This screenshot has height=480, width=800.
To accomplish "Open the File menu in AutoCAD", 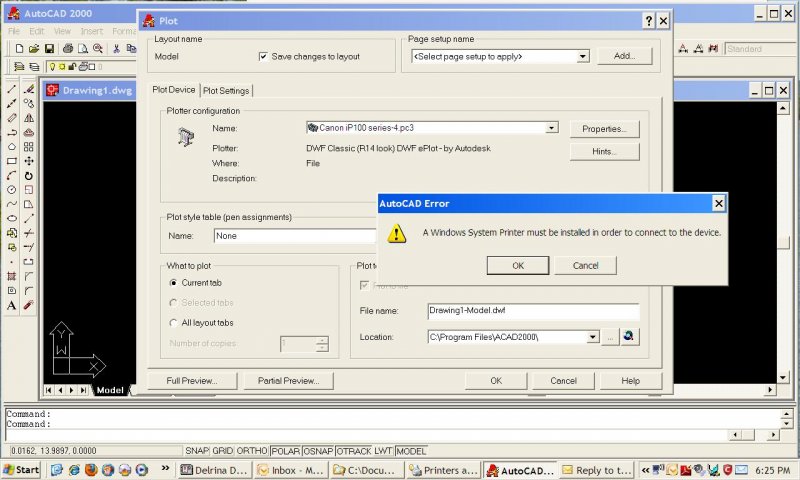I will (14, 31).
